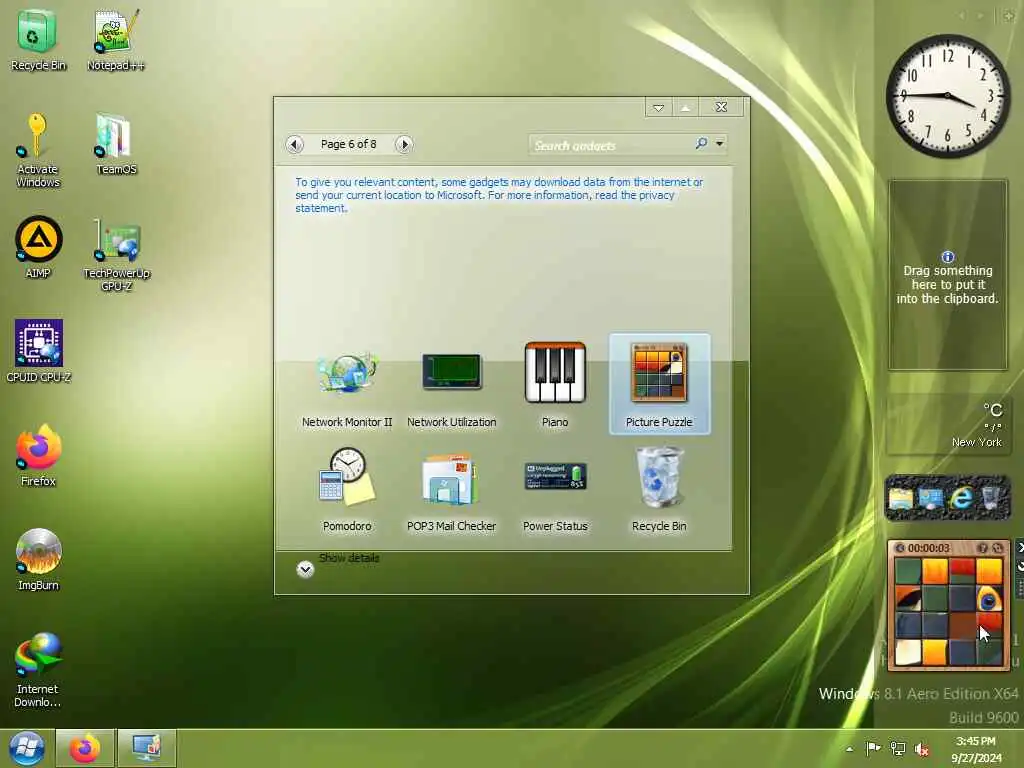Select the Picture Puzzle gadget

(659, 384)
